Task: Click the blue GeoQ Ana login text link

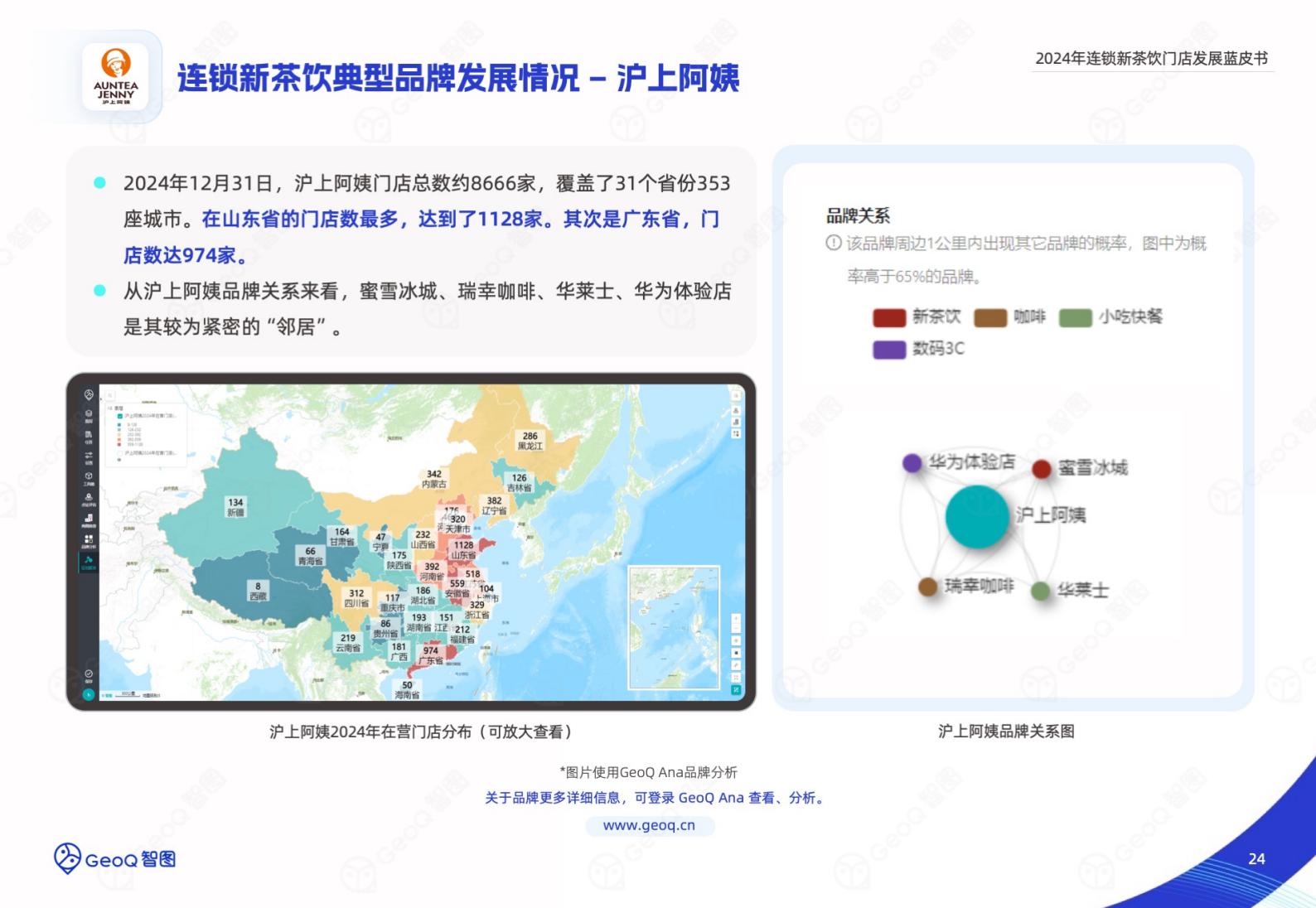Action: point(656,798)
